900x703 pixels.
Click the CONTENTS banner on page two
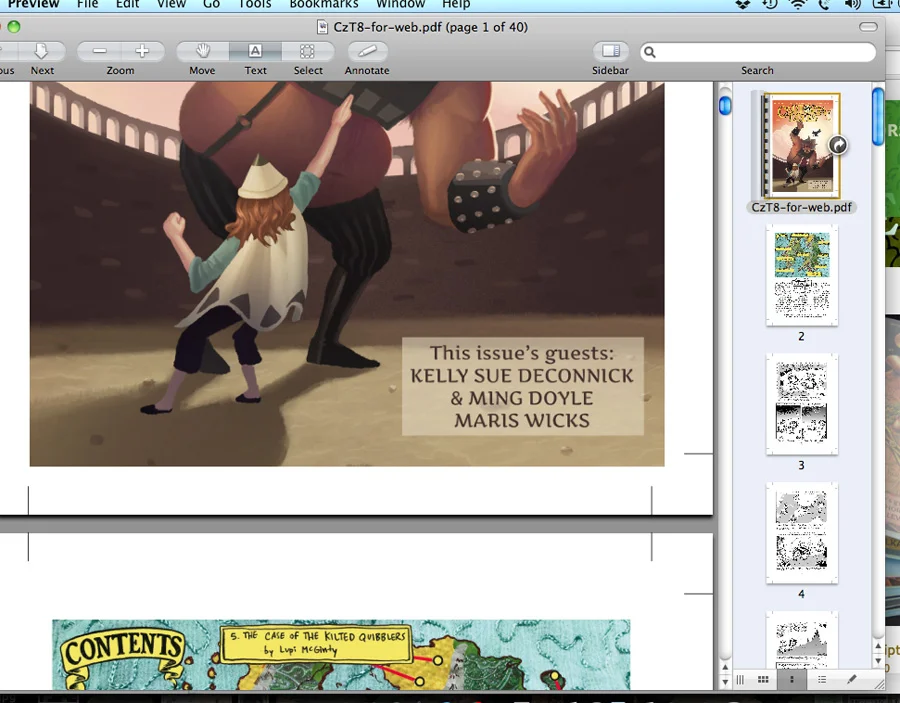coord(123,657)
